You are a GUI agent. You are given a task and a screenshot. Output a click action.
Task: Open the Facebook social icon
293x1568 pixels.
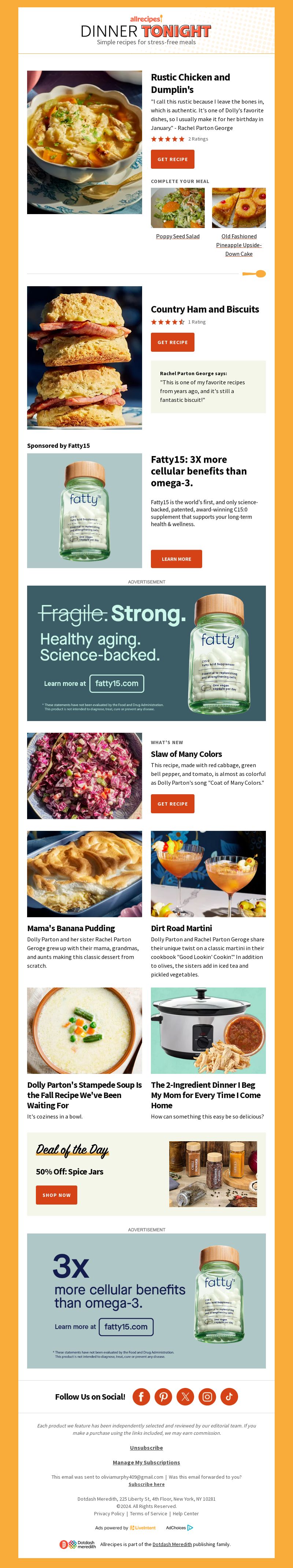pos(141,1396)
